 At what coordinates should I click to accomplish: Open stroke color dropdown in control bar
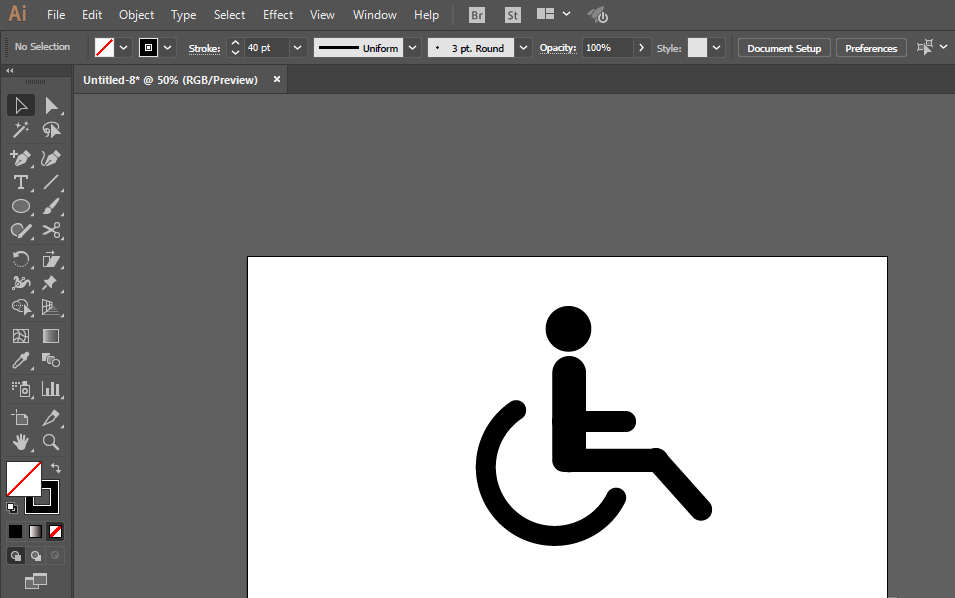point(167,47)
